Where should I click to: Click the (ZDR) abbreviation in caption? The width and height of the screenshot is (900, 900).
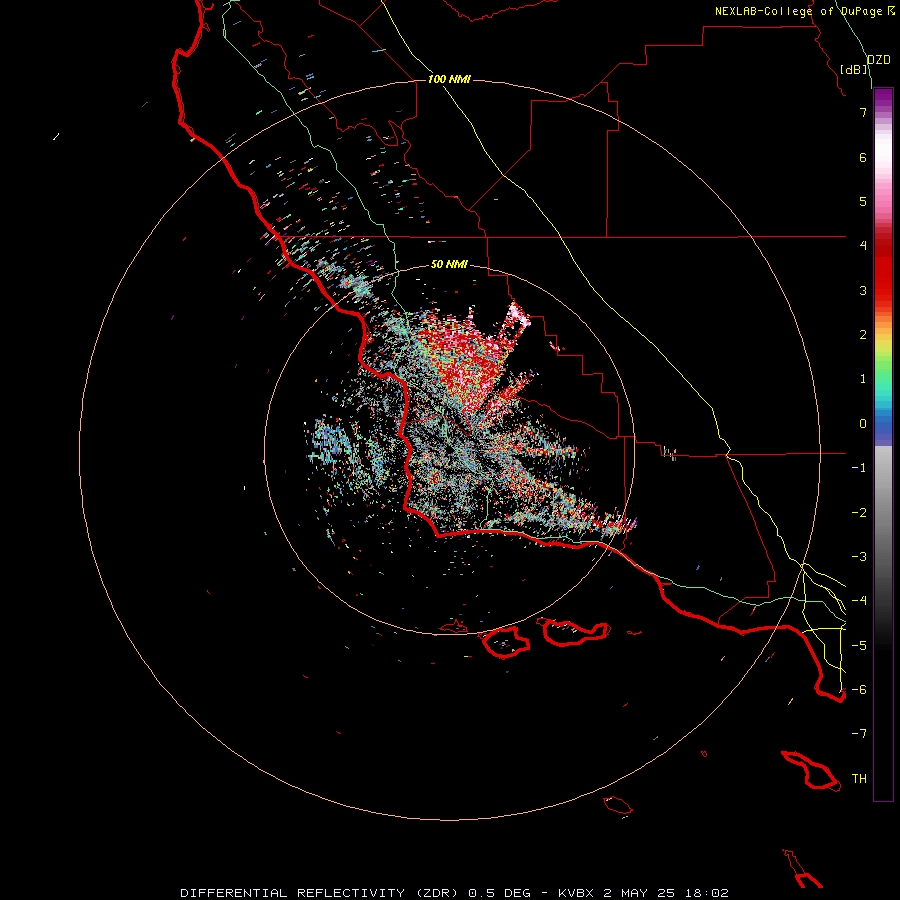[x=436, y=893]
